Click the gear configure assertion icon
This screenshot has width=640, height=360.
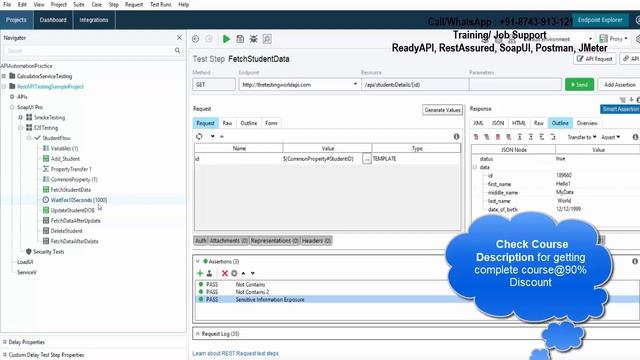click(x=234, y=273)
